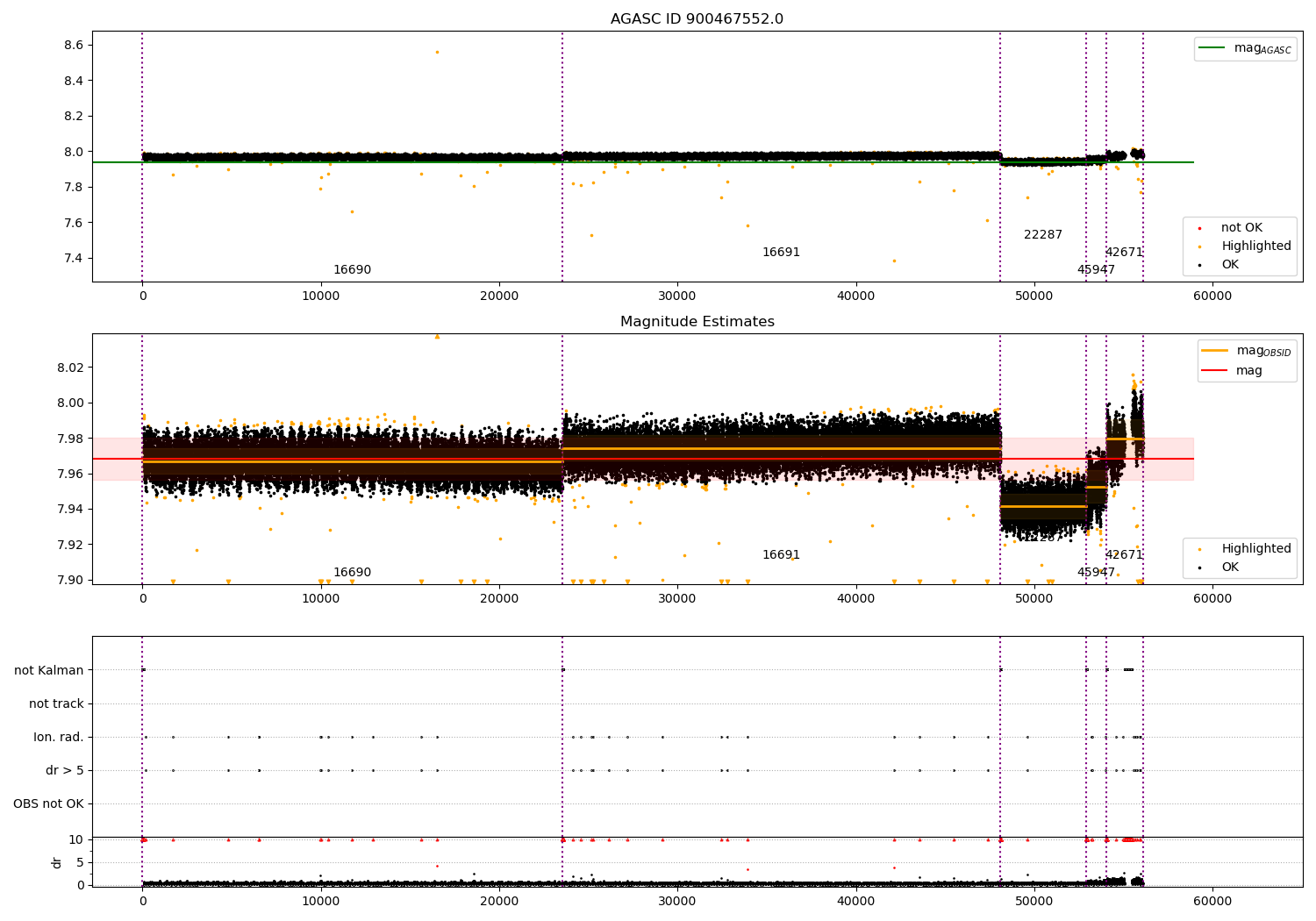Click the 'Ion. rad.' axis label
This screenshot has height=921, width=1316.
(x=59, y=737)
